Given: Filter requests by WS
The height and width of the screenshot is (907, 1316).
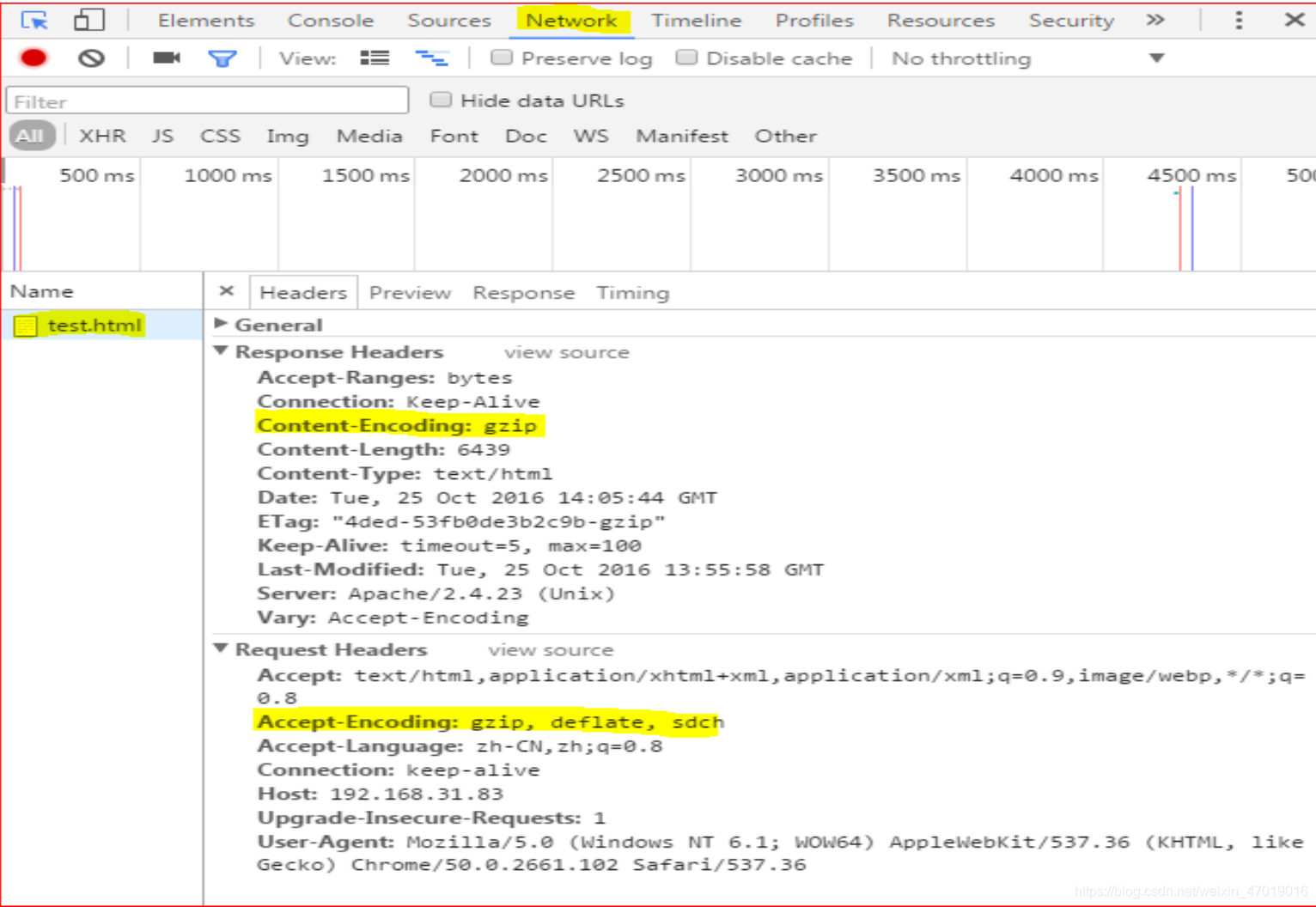Looking at the screenshot, I should click(591, 136).
